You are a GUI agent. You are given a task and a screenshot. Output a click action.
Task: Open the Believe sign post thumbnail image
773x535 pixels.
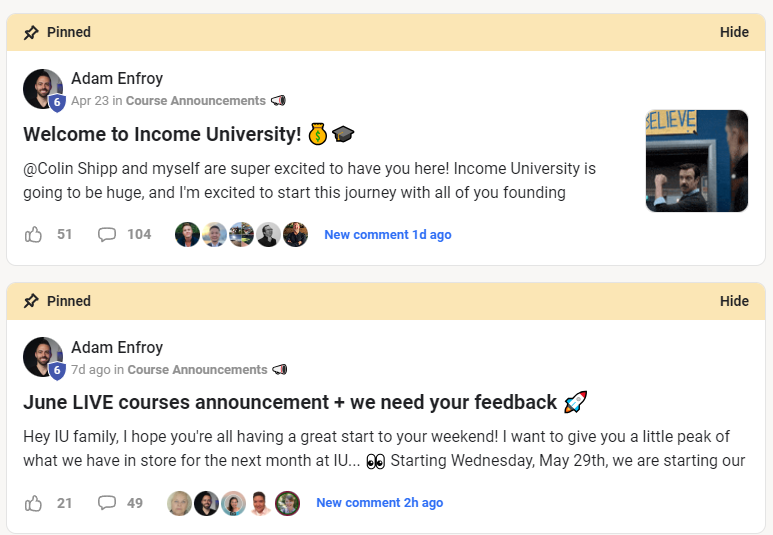point(697,161)
